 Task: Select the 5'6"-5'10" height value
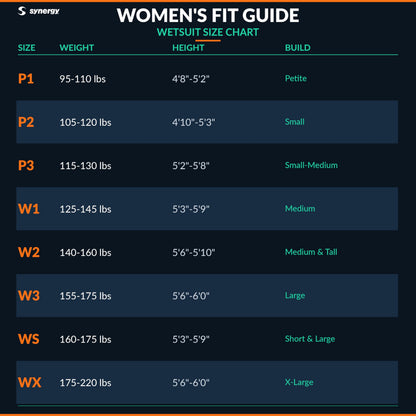[194, 252]
